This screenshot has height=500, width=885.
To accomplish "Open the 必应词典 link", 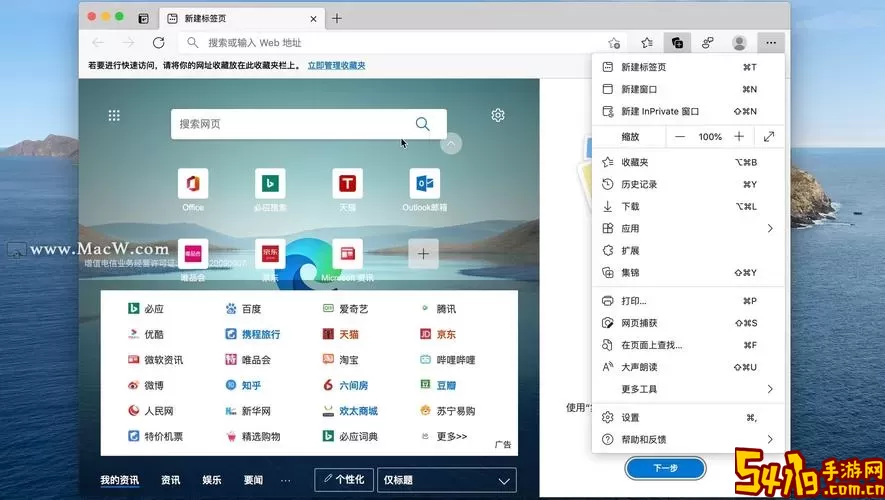I will pos(350,436).
